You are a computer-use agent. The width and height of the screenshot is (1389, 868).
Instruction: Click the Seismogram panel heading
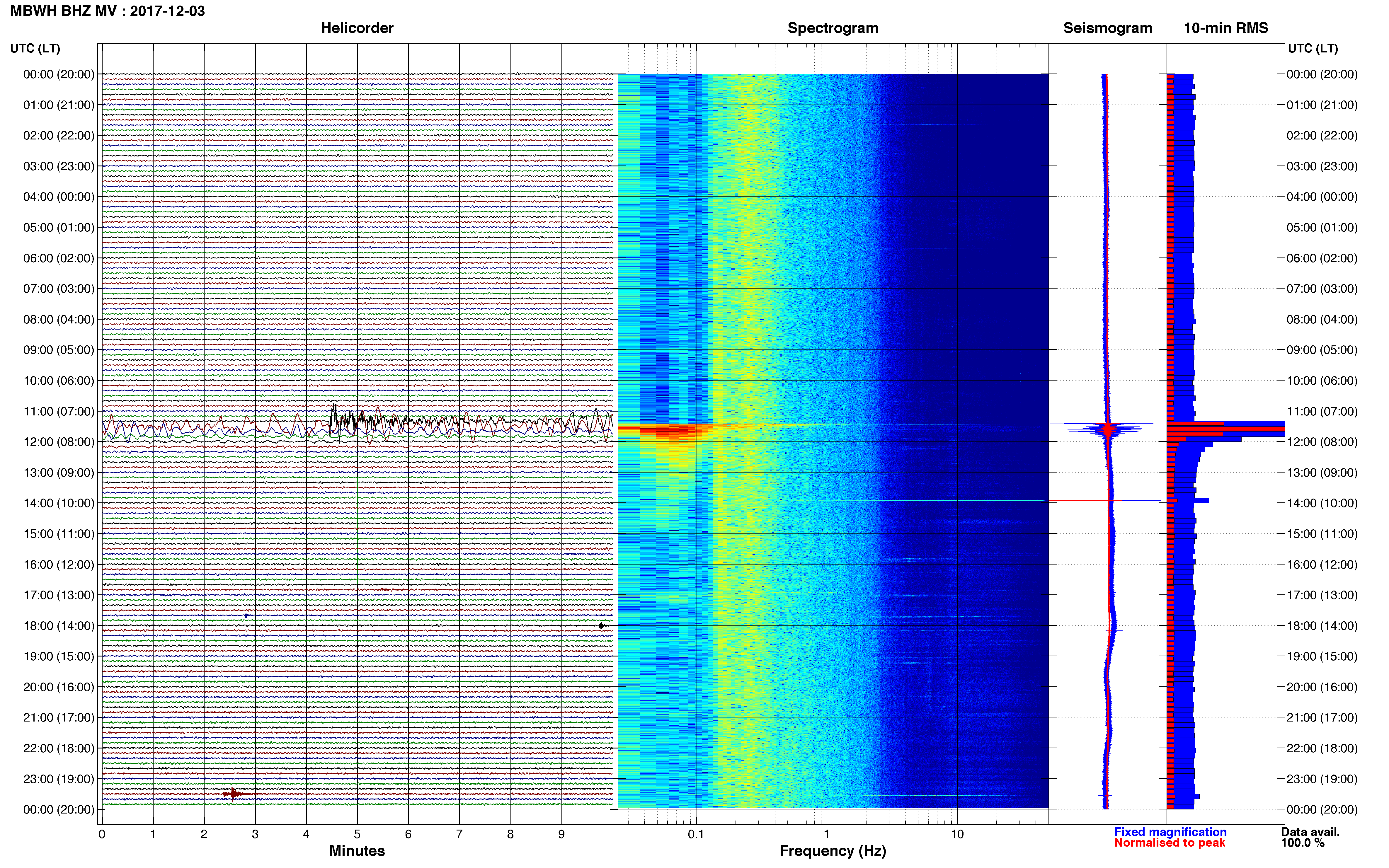point(1108,28)
